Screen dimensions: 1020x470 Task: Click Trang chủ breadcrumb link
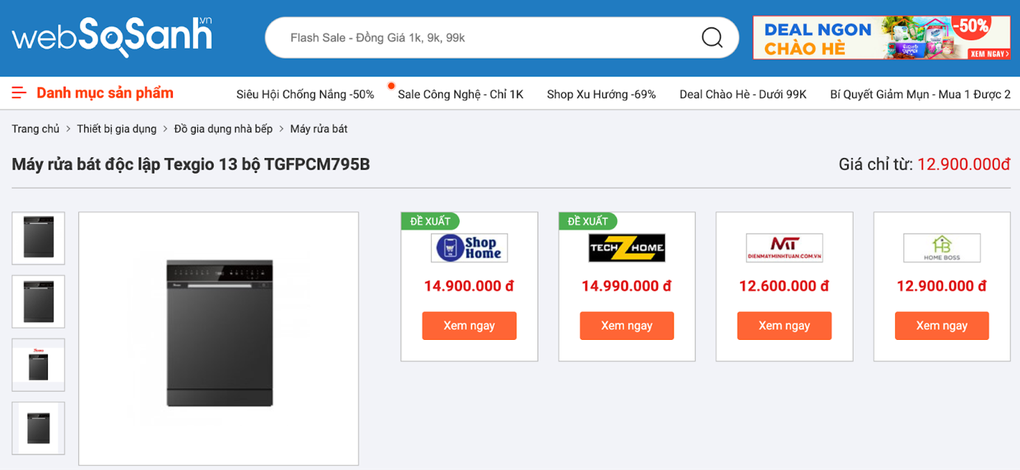36,129
